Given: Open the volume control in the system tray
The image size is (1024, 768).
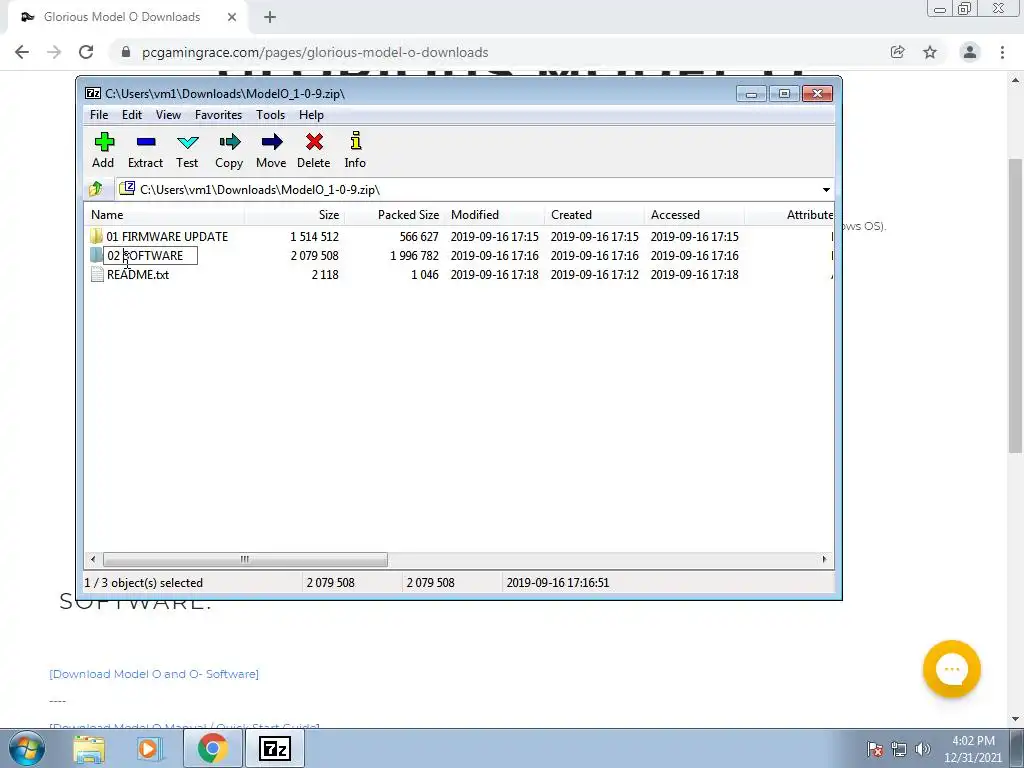Looking at the screenshot, I should coord(923,749).
